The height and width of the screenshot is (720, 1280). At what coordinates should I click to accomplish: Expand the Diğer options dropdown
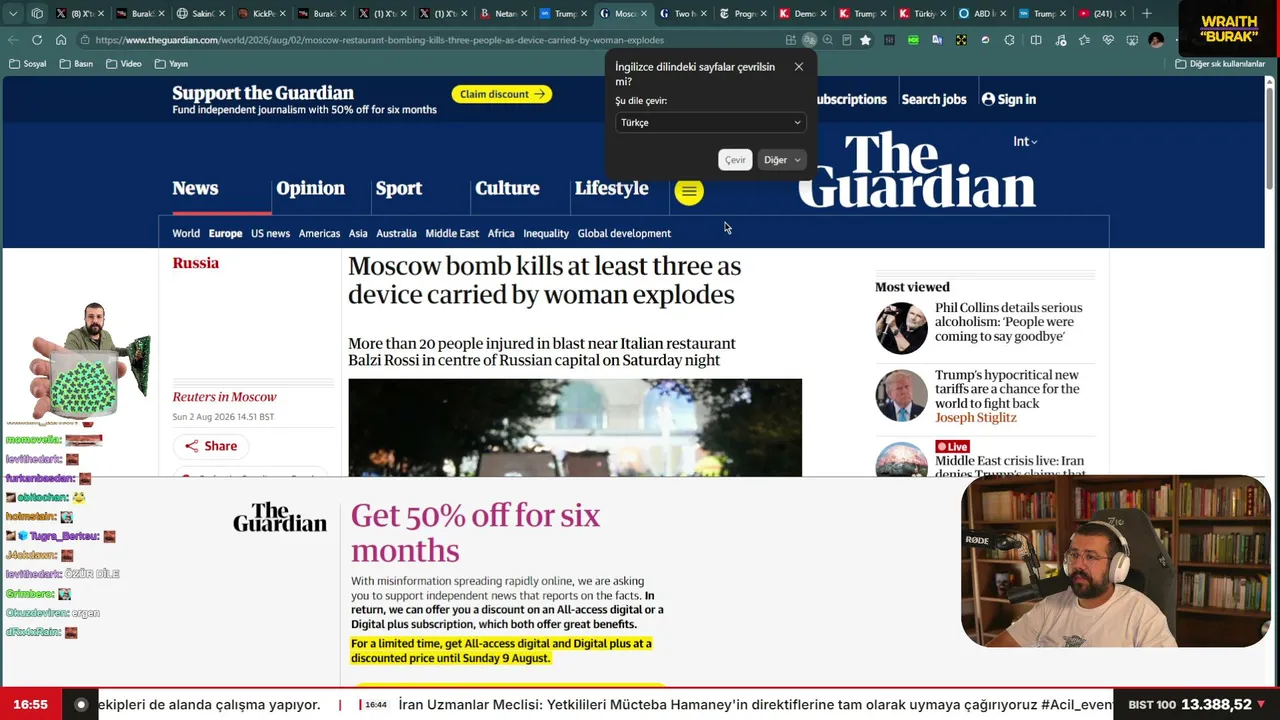point(781,160)
